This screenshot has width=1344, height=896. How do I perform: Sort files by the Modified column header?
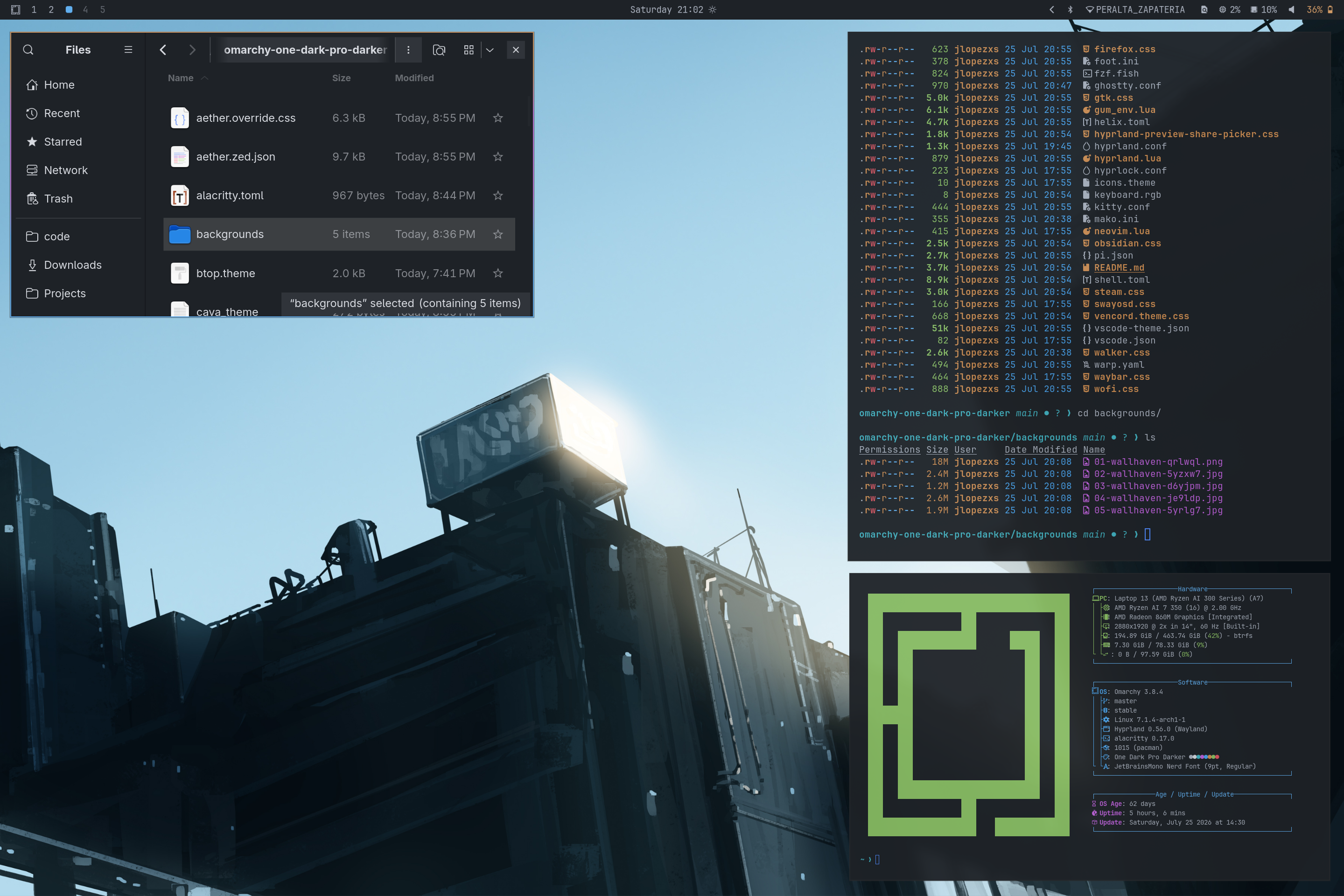pos(414,78)
